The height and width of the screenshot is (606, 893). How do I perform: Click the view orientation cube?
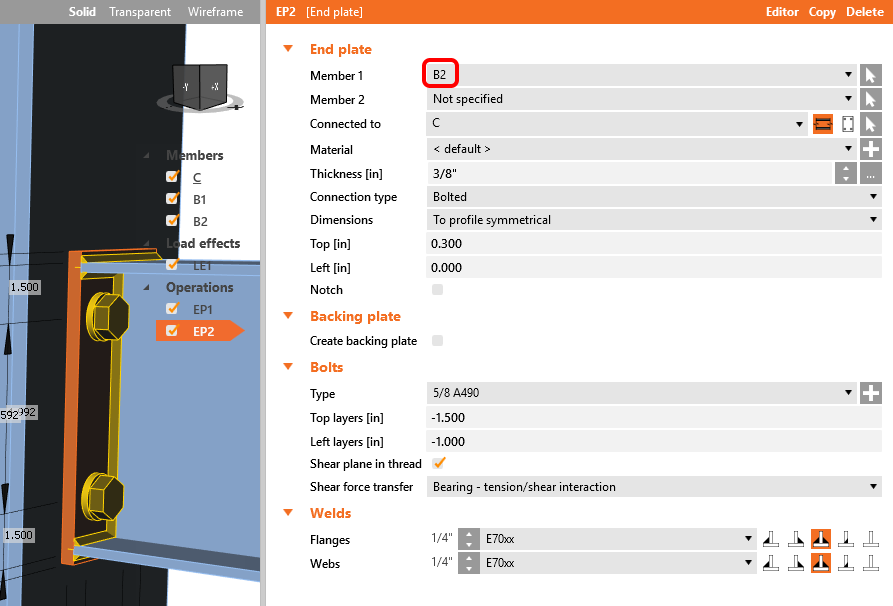[x=202, y=86]
